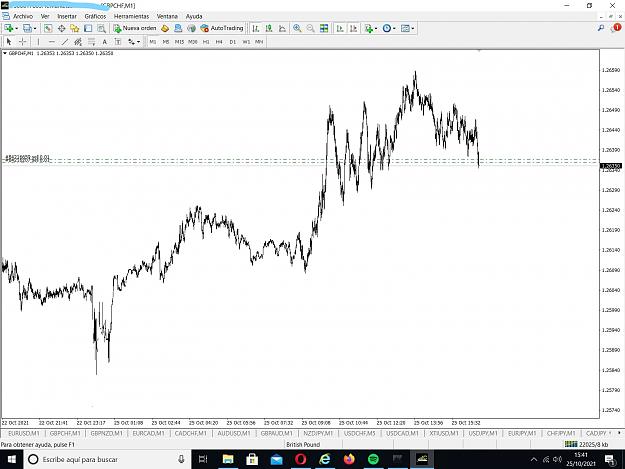
Task: Select the equidistant channel tool
Action: pyautogui.click(x=78, y=41)
